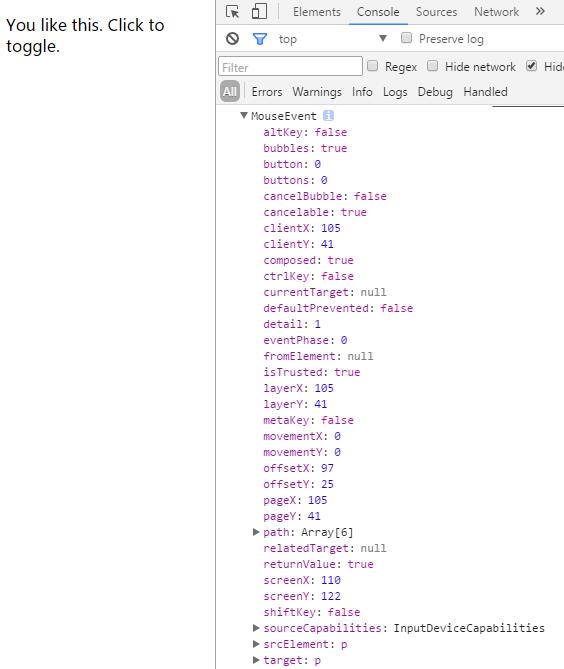Click the 'clientY: 41' property
The width and height of the screenshot is (564, 669).
point(298,244)
